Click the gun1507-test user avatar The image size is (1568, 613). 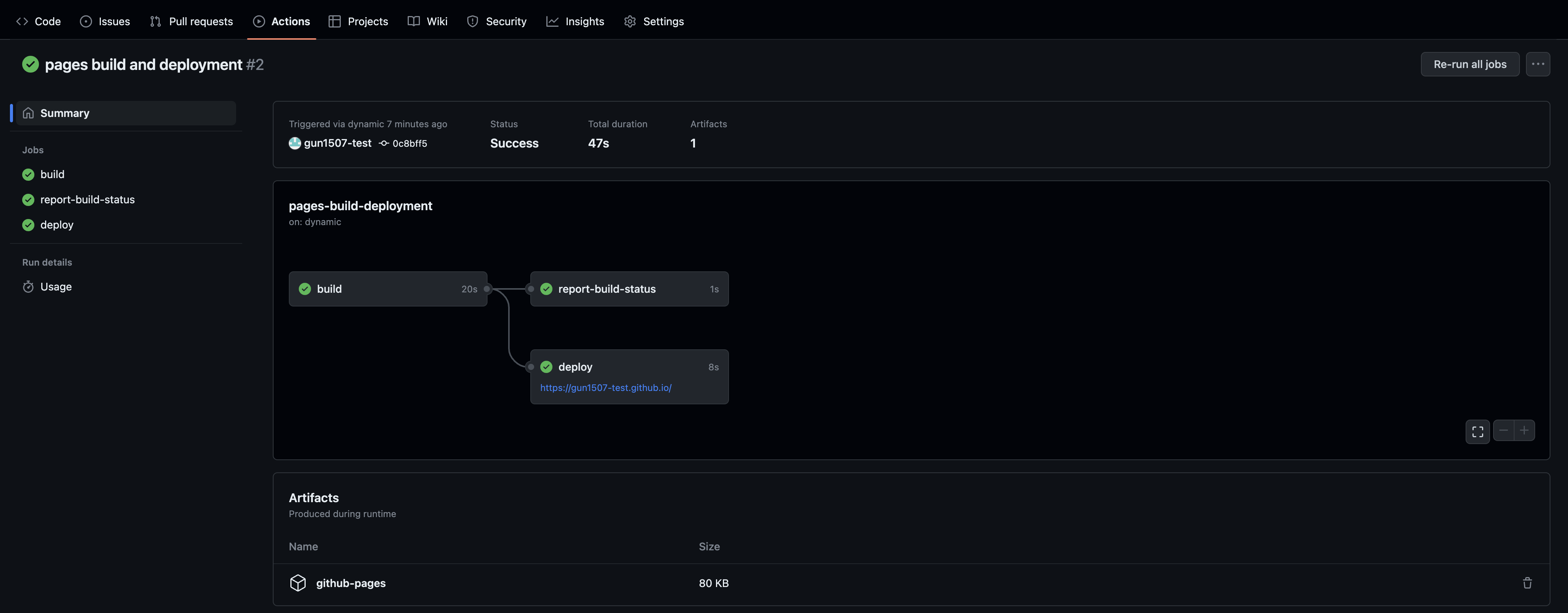(x=295, y=143)
